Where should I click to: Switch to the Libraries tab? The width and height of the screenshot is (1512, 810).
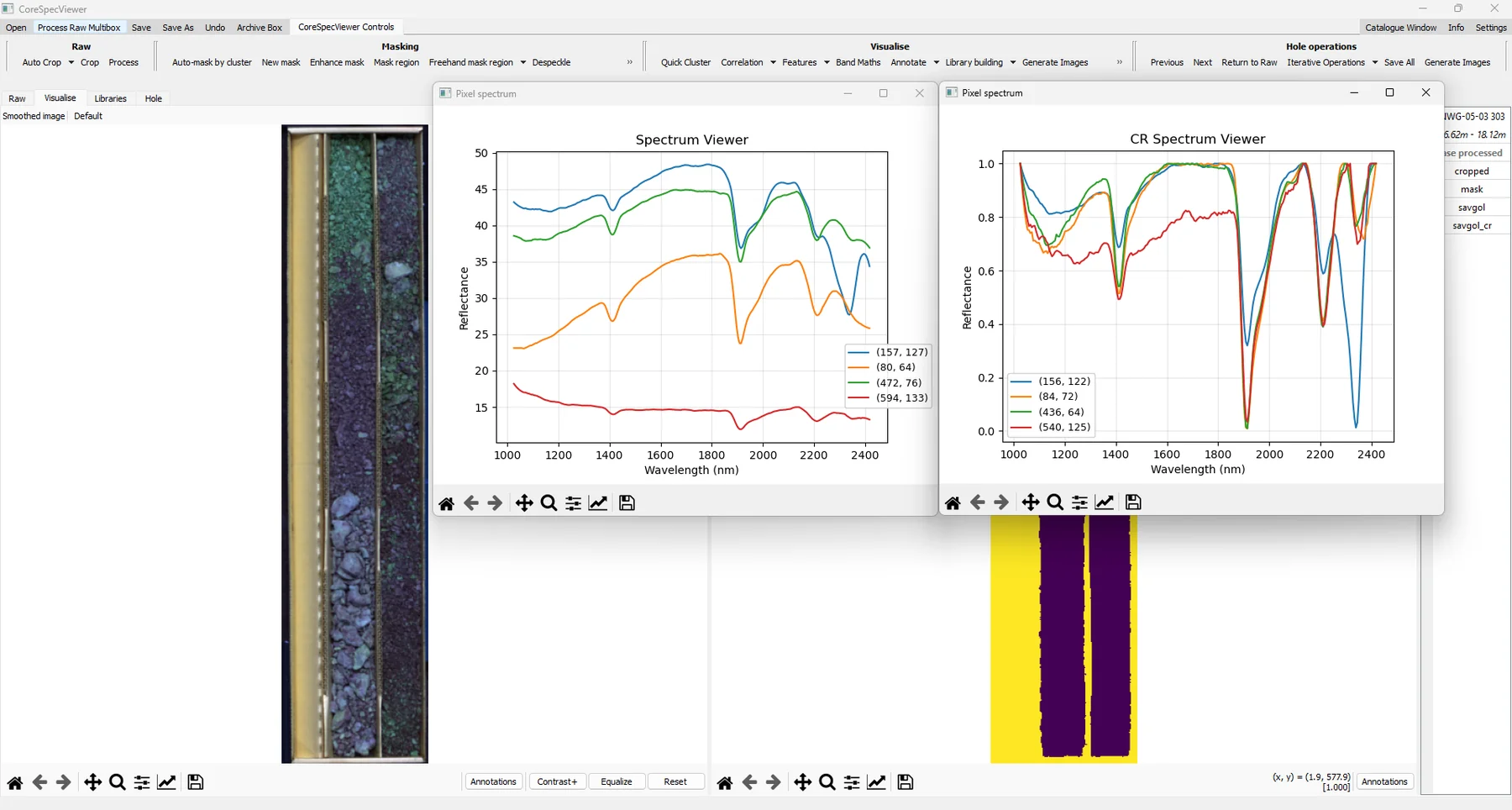[x=110, y=98]
